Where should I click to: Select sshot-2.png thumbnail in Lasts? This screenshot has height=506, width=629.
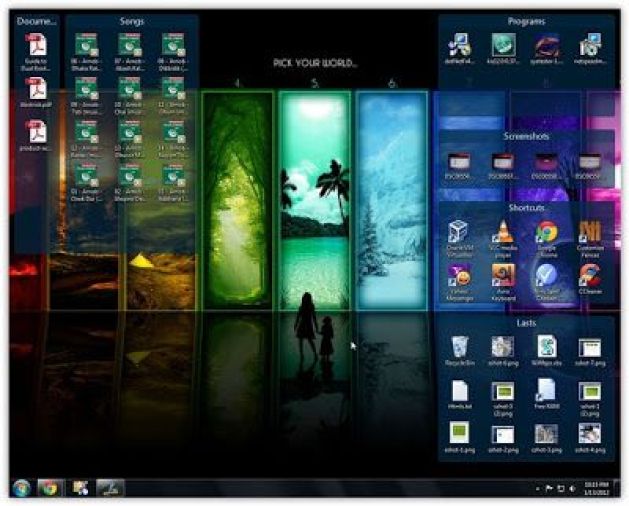tap(503, 438)
